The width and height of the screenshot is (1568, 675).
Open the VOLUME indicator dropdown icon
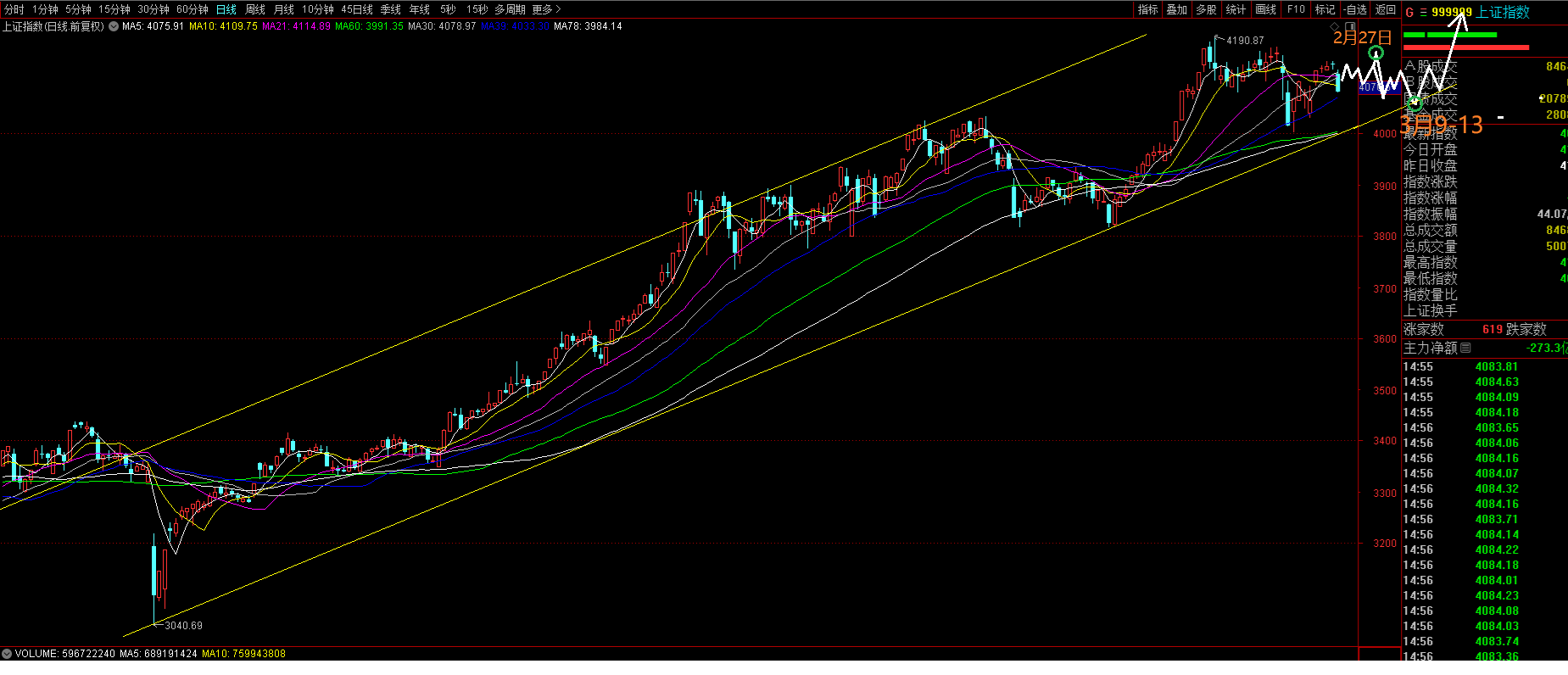click(7, 654)
